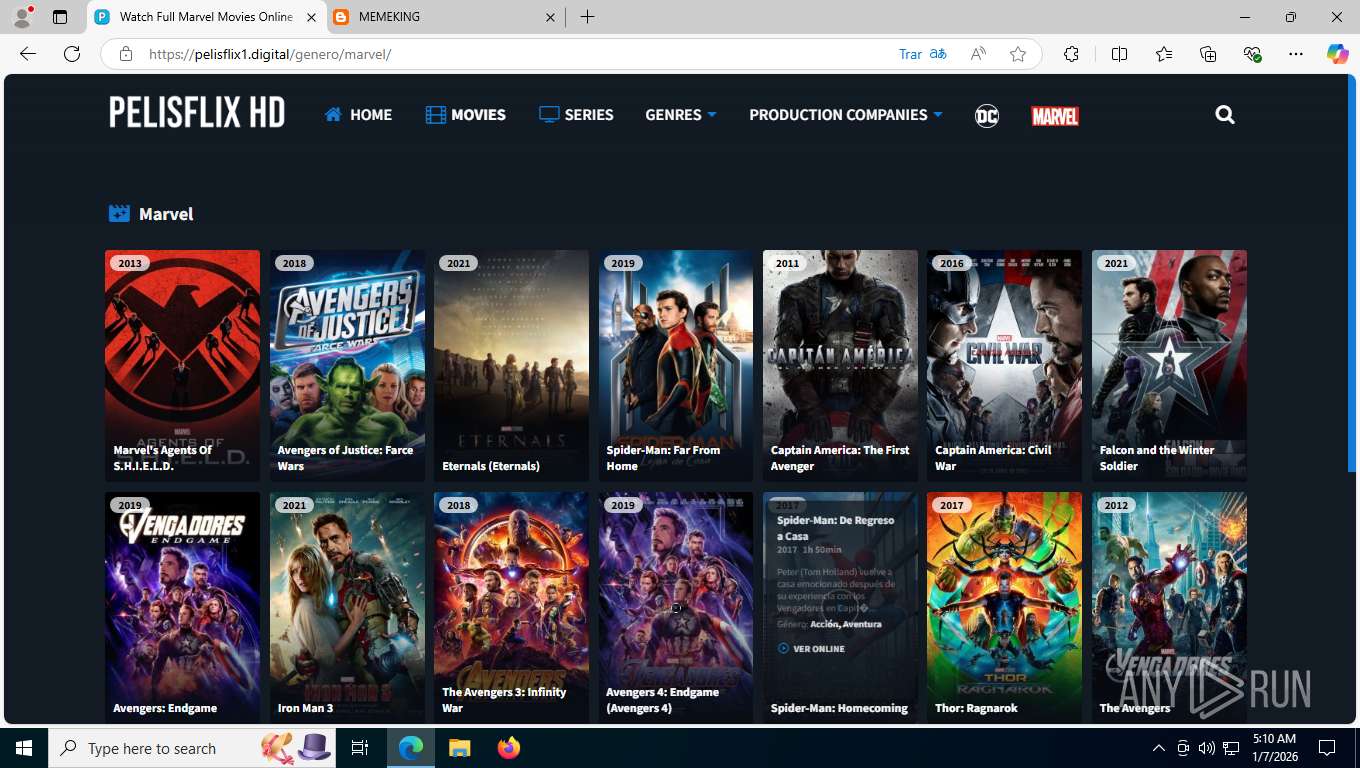Click the Aventura genre link
Viewport: 1360px width, 768px height.
pyautogui.click(x=862, y=624)
